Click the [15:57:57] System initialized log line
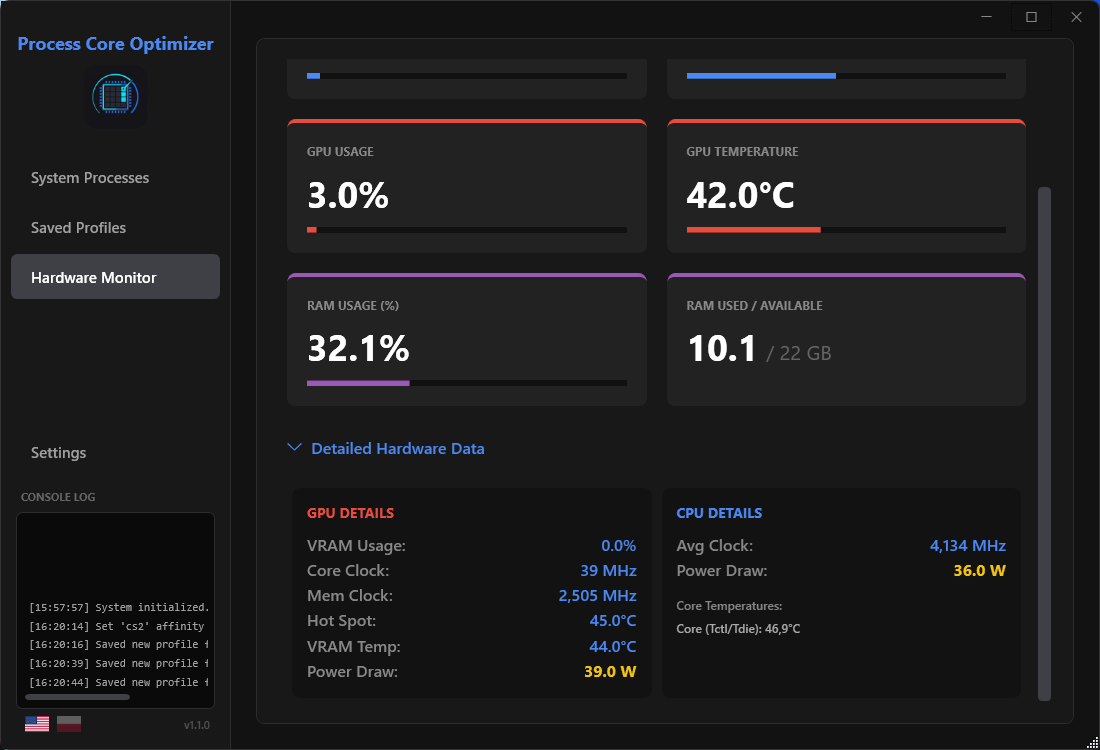 coord(119,607)
